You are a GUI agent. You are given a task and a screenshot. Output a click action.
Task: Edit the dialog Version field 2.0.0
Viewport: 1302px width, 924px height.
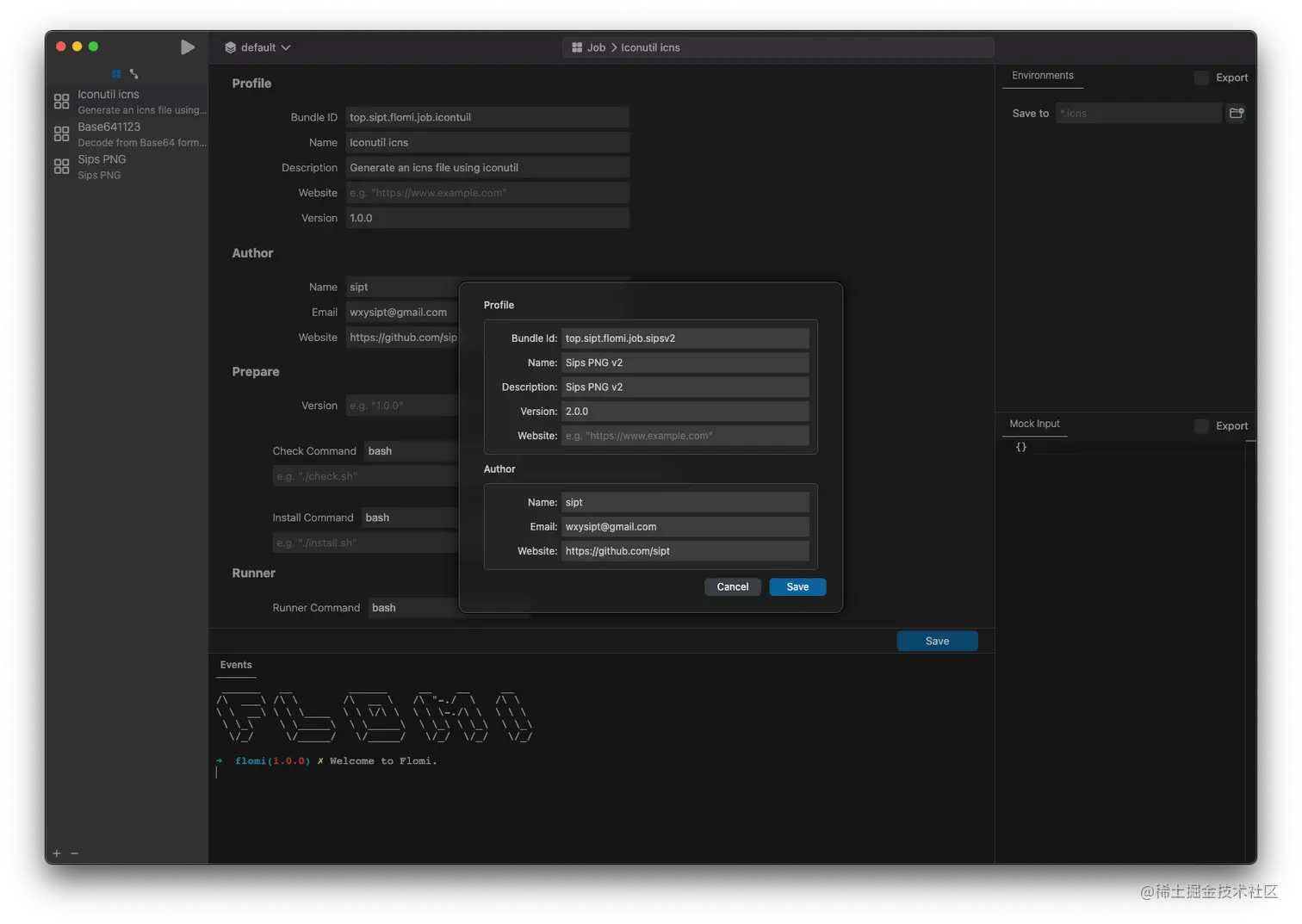pos(685,412)
